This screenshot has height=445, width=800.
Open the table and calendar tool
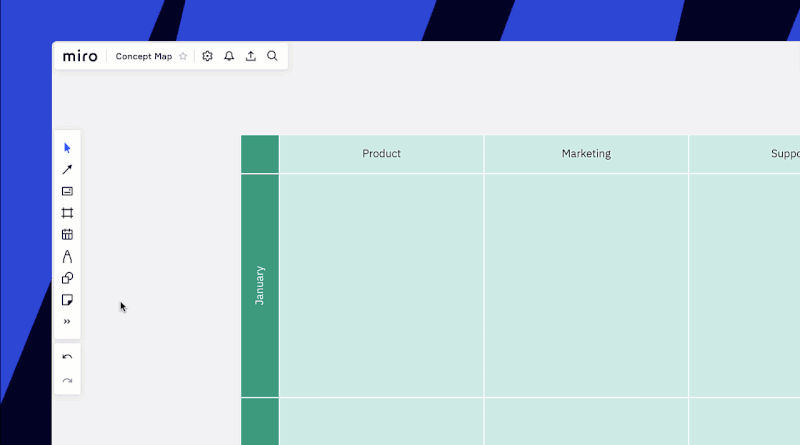point(67,235)
